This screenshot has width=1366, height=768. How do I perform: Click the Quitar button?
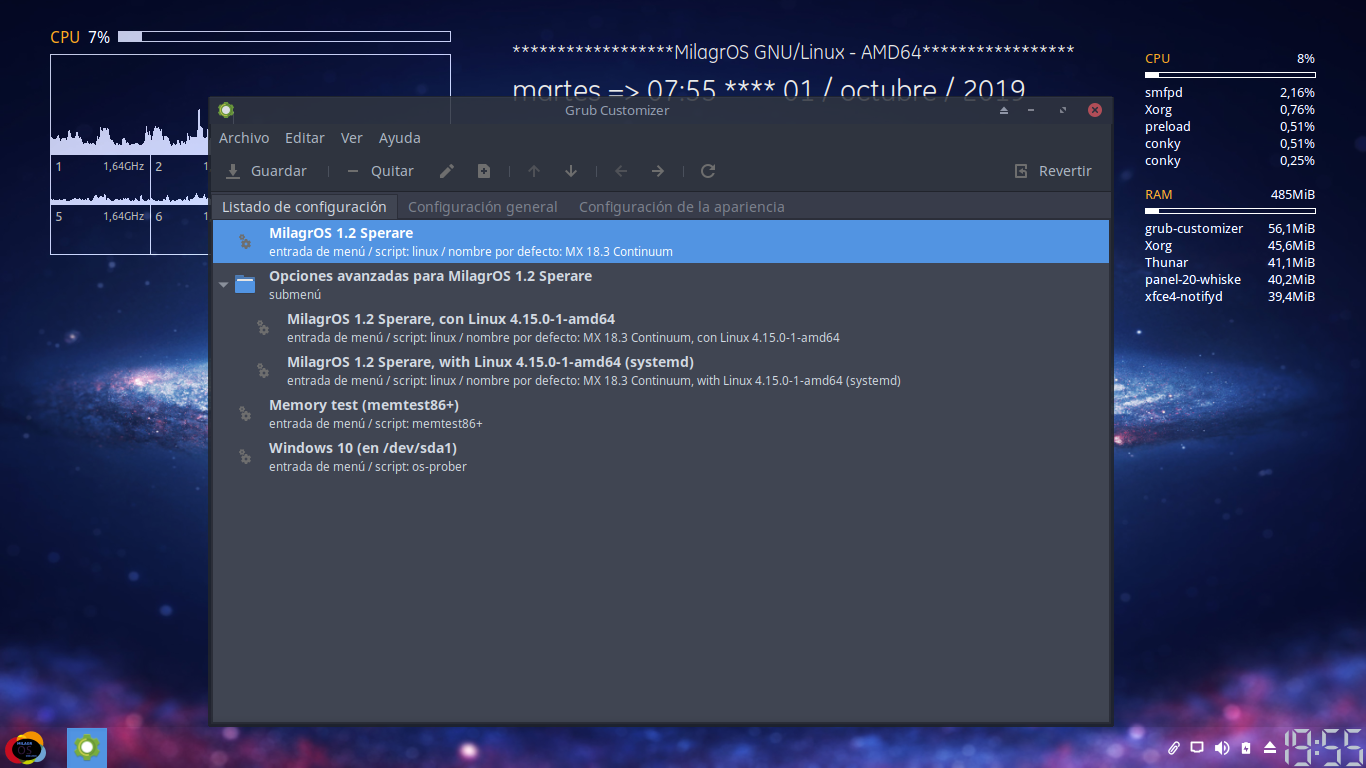click(380, 171)
